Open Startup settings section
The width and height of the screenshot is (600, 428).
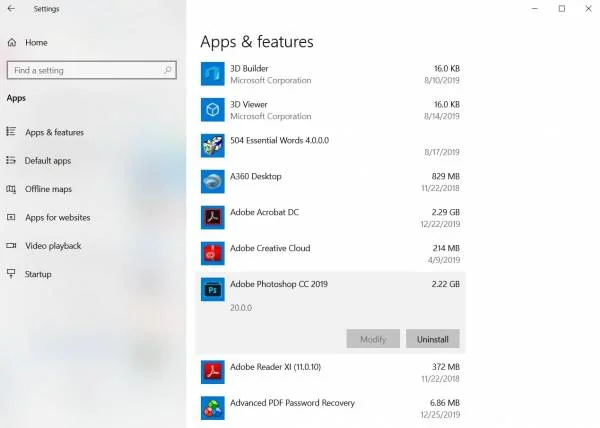(38, 274)
